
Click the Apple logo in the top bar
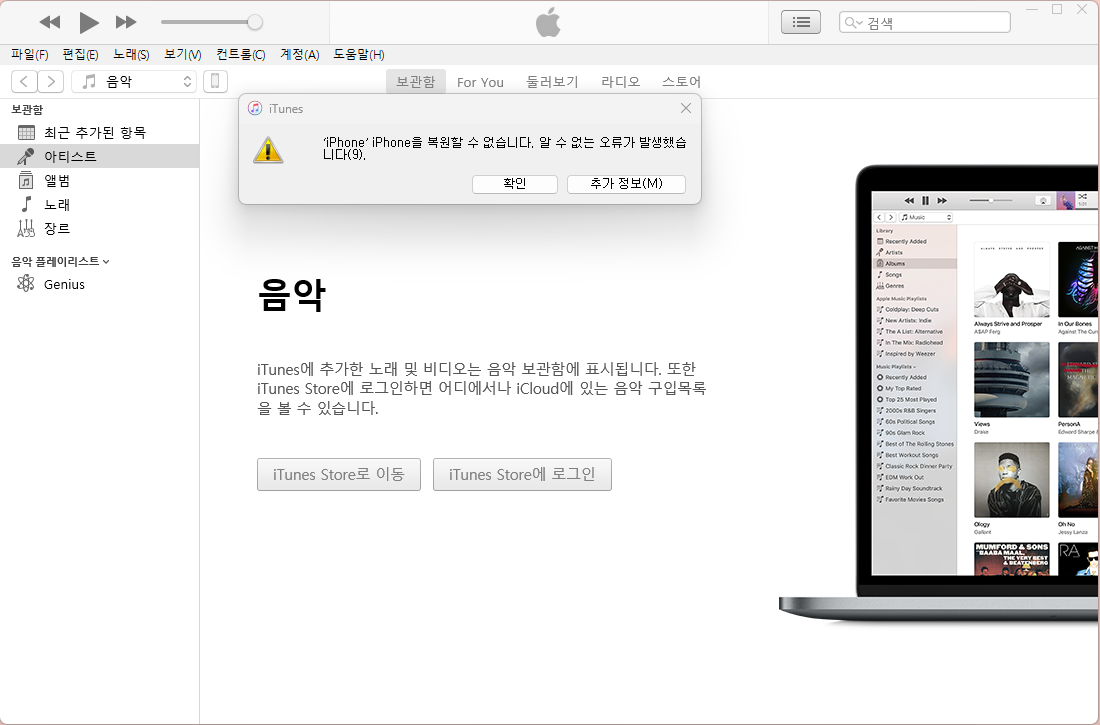pyautogui.click(x=548, y=22)
